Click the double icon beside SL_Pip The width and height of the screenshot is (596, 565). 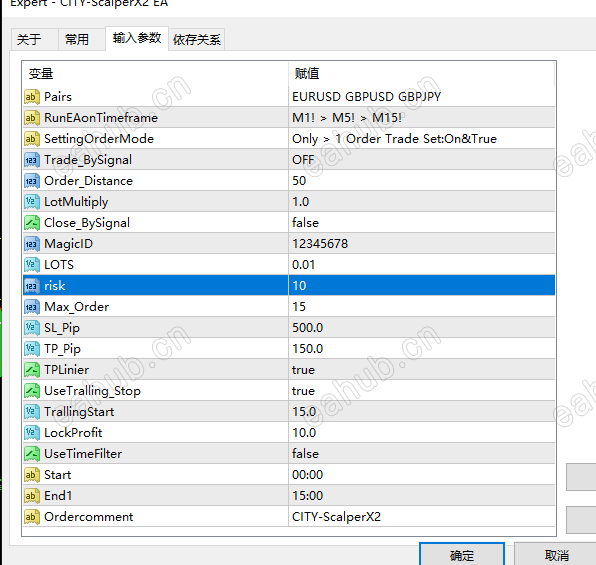pyautogui.click(x=32, y=328)
